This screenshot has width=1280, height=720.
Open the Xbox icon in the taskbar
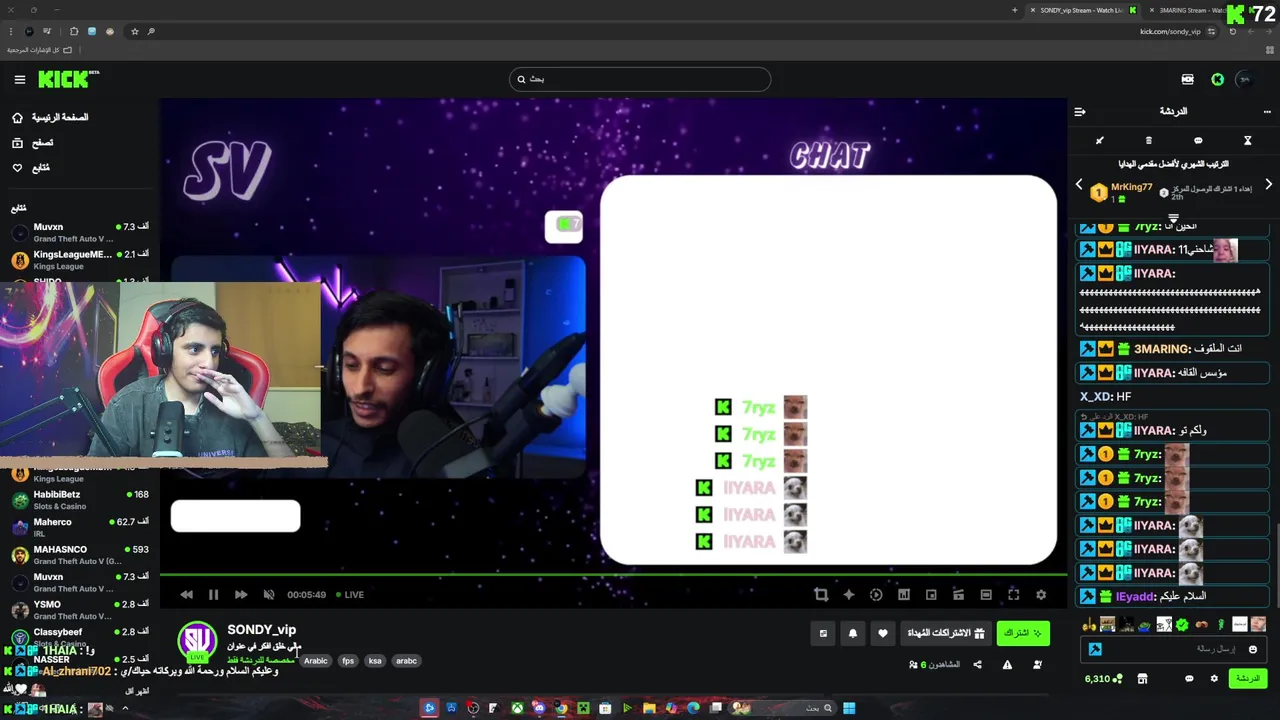(517, 708)
